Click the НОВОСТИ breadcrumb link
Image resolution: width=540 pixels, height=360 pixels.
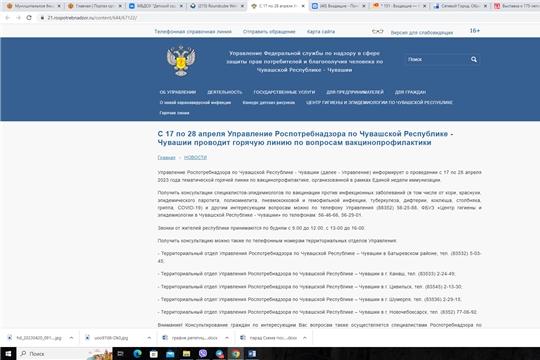point(195,157)
